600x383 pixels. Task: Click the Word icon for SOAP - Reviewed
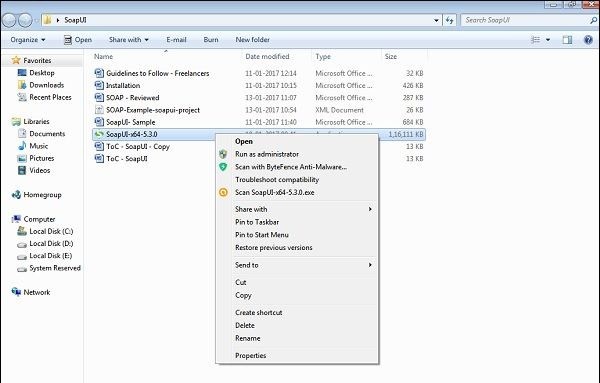(x=99, y=97)
